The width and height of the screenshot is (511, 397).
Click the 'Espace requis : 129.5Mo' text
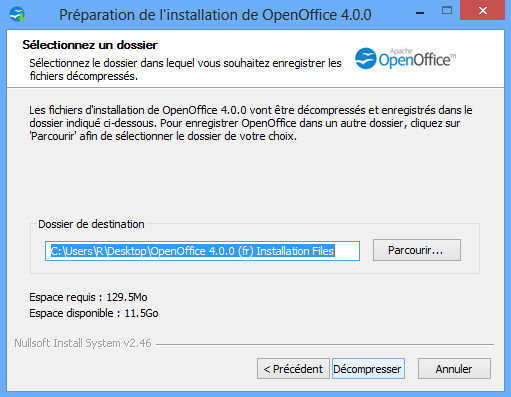pyautogui.click(x=88, y=297)
